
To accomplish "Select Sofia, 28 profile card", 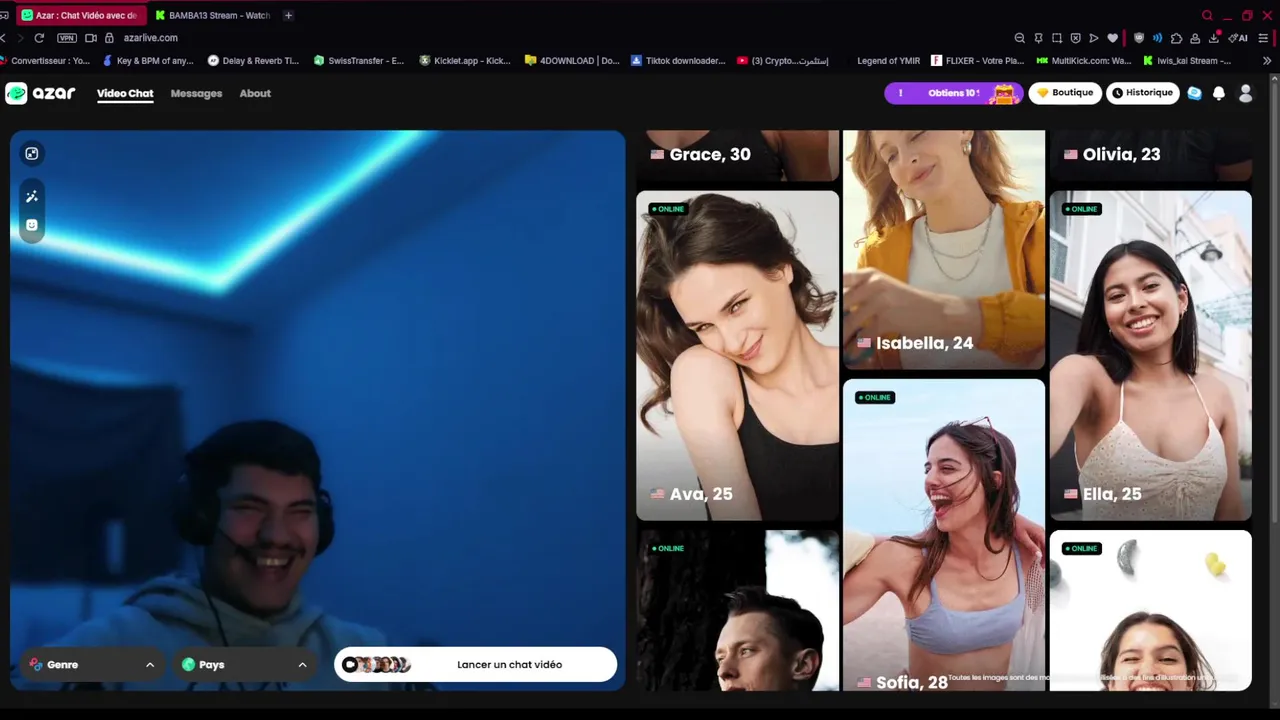I will point(944,535).
